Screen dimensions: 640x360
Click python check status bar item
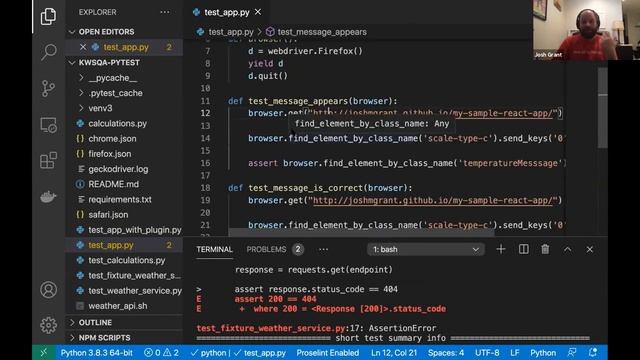[208, 353]
